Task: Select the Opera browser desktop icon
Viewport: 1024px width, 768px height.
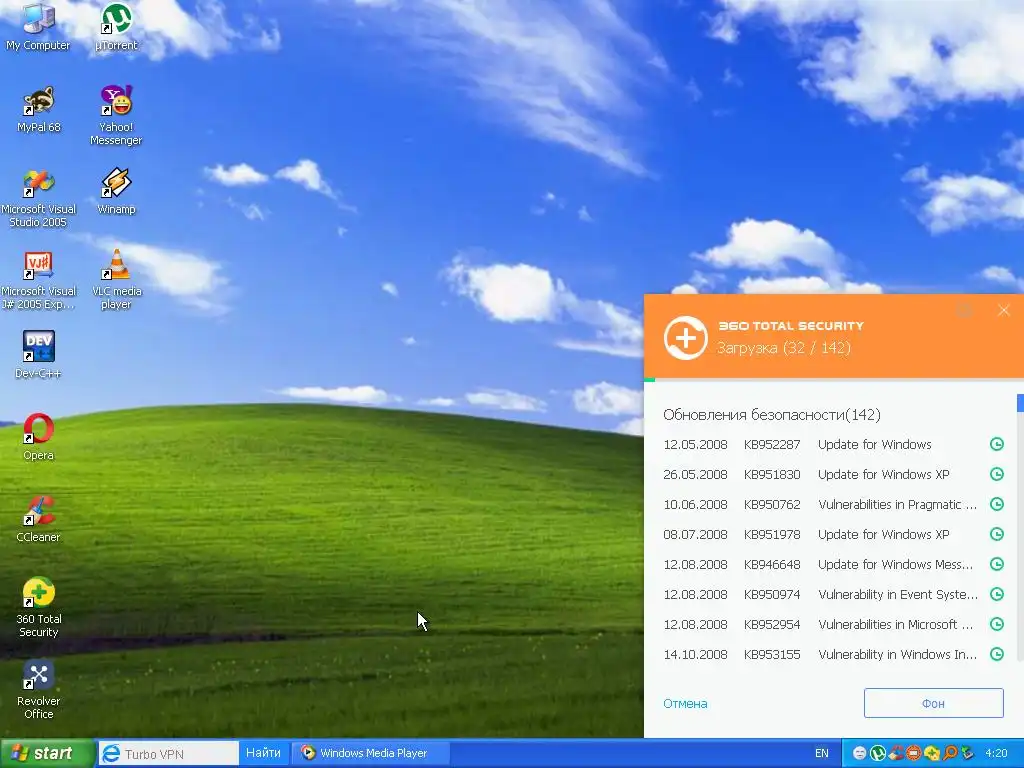Action: tap(38, 437)
